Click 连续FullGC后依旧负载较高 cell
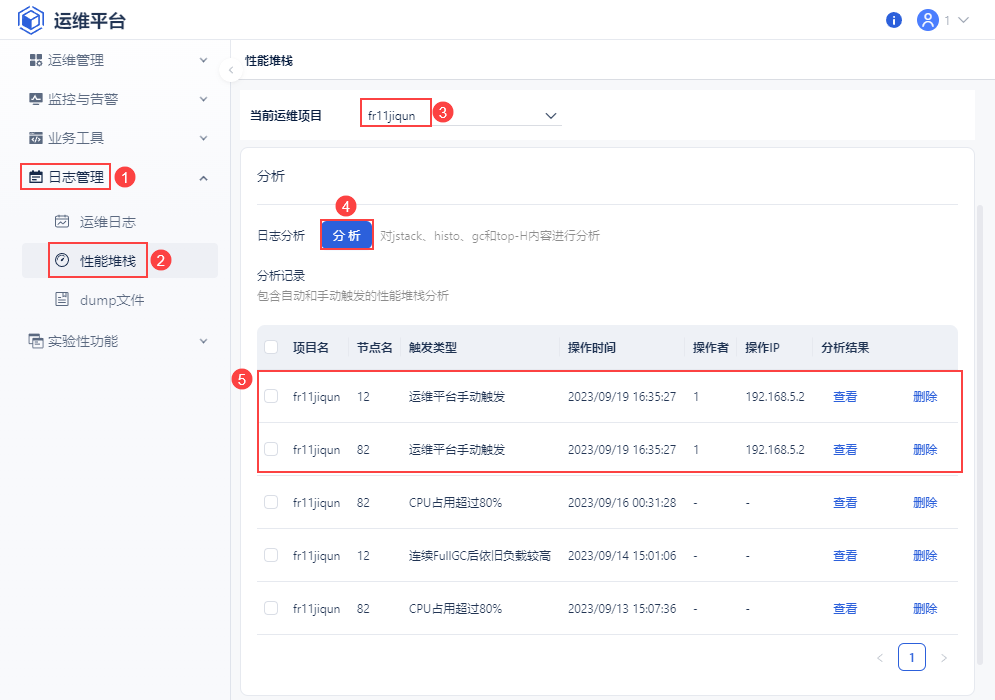The height and width of the screenshot is (700, 995). (480, 556)
